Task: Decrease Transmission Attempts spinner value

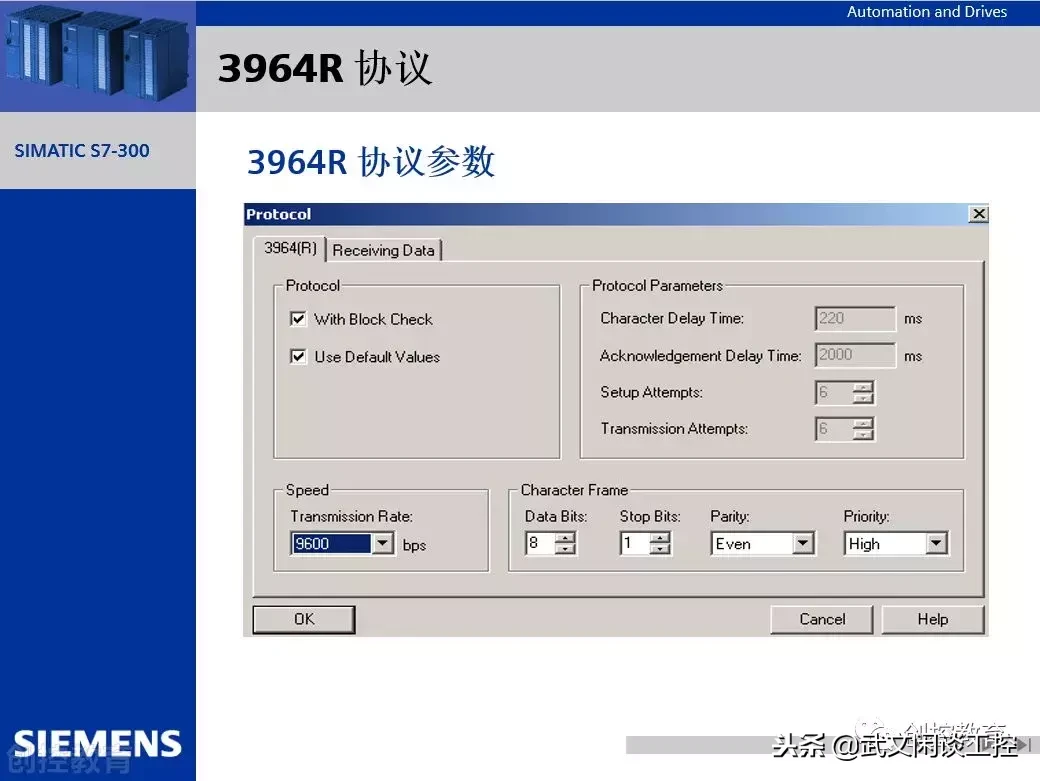Action: click(x=864, y=435)
